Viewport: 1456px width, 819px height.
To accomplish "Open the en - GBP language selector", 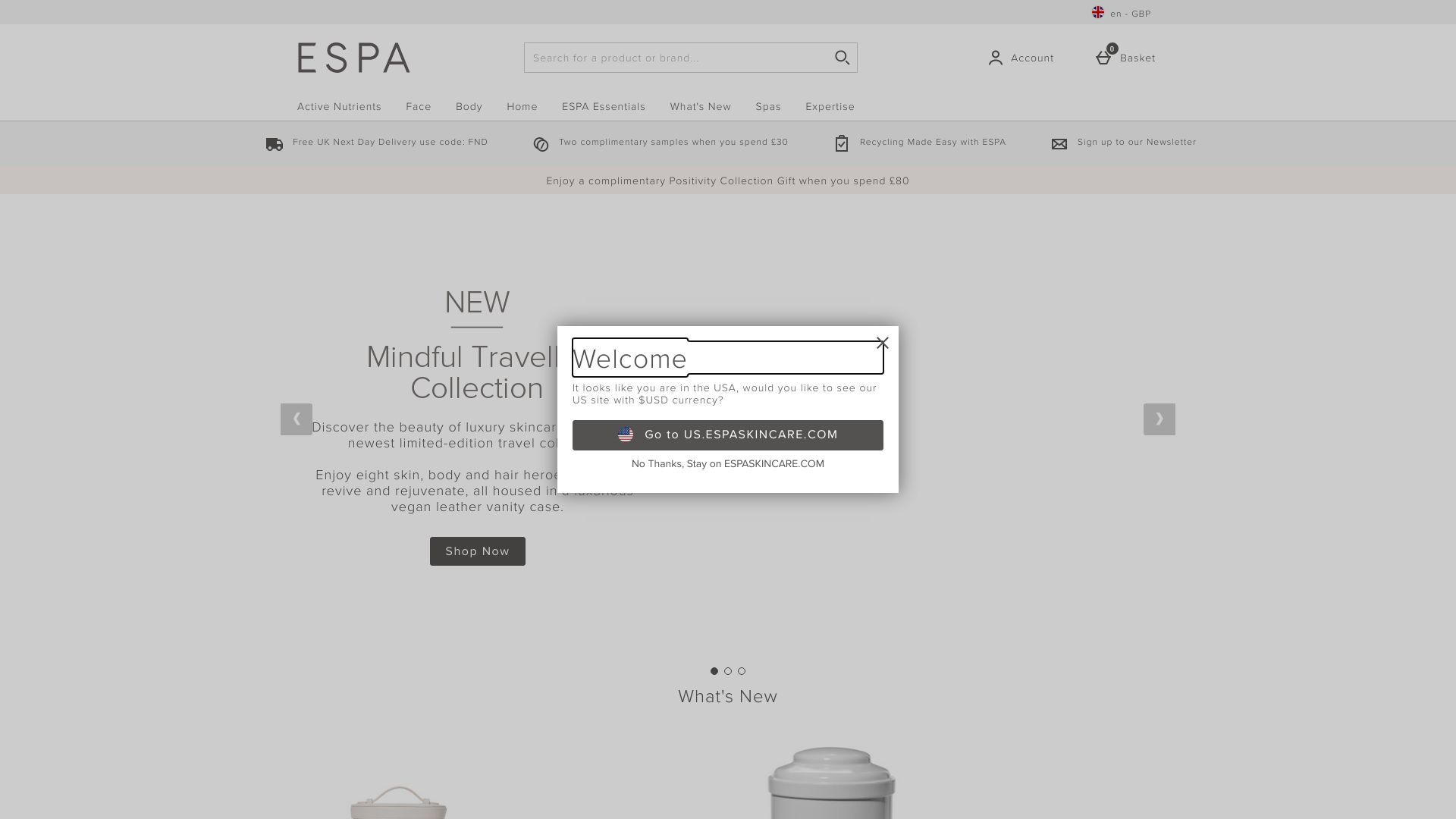I will point(1122,13).
